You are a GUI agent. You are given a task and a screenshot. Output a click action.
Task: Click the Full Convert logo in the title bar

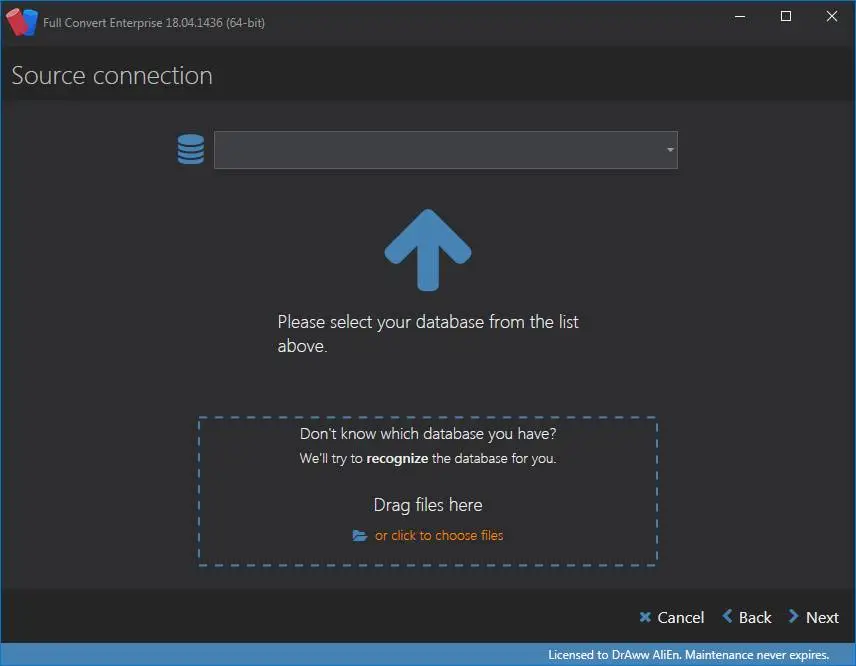point(22,22)
